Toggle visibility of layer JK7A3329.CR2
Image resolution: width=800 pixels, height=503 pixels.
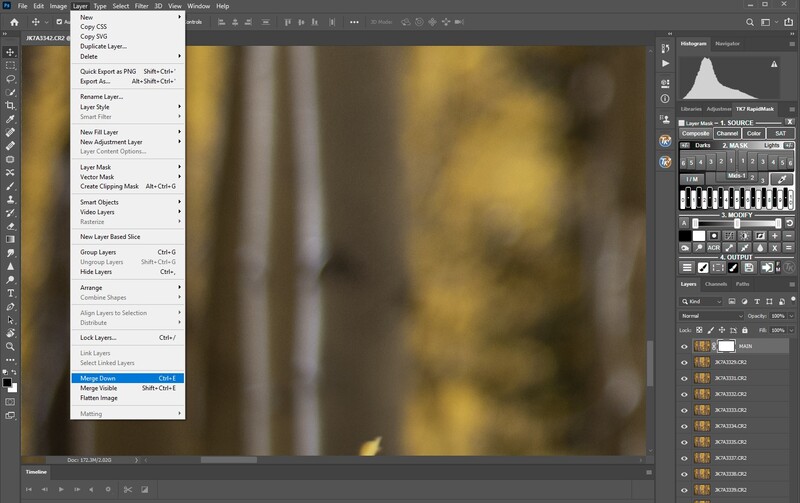(x=684, y=363)
